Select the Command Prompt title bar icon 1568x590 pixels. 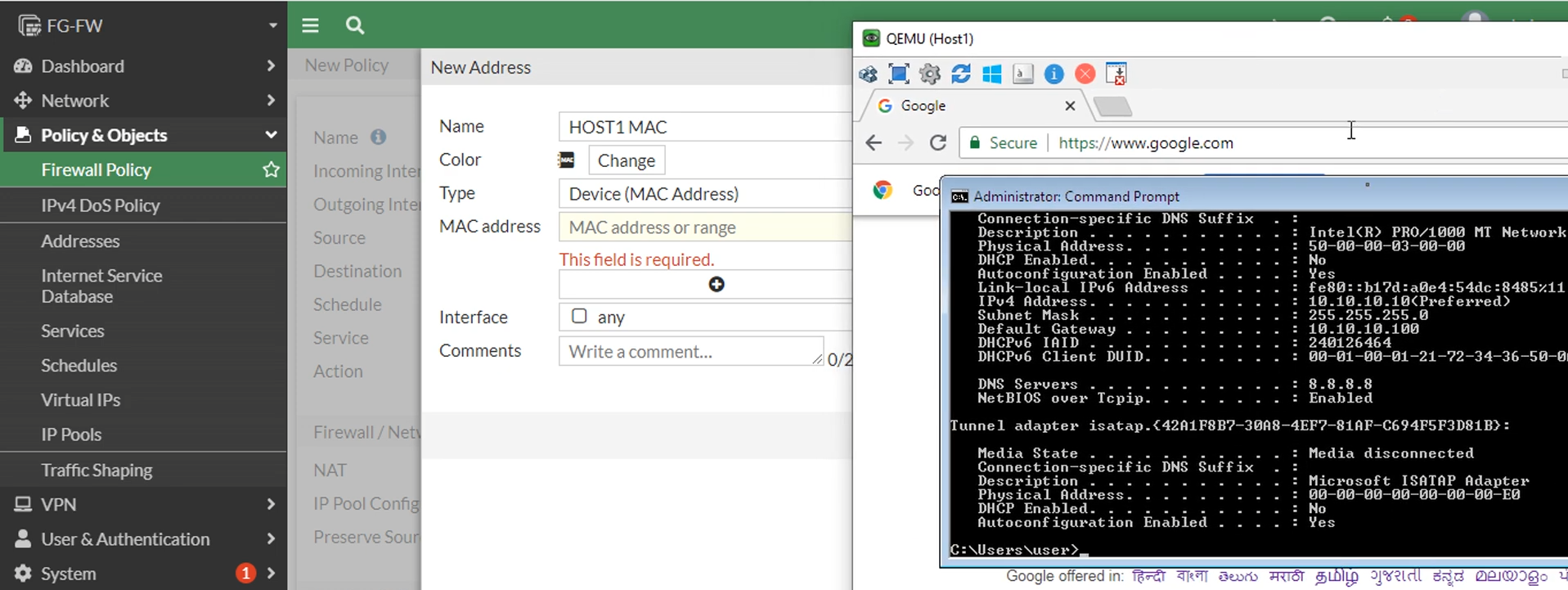tap(959, 196)
